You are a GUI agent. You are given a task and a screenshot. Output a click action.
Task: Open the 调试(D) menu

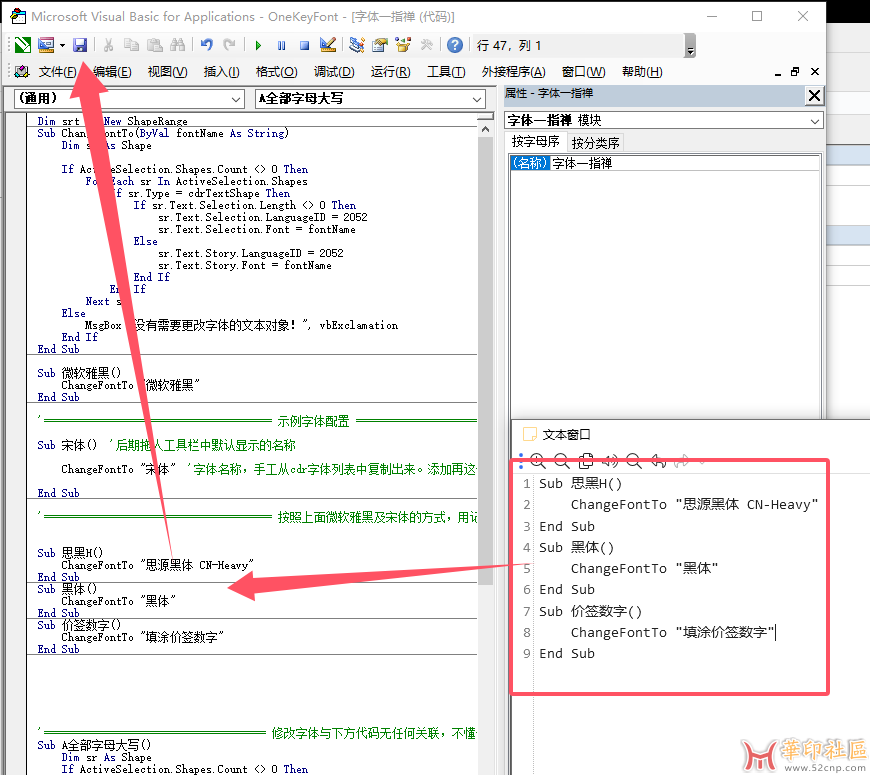coord(334,72)
